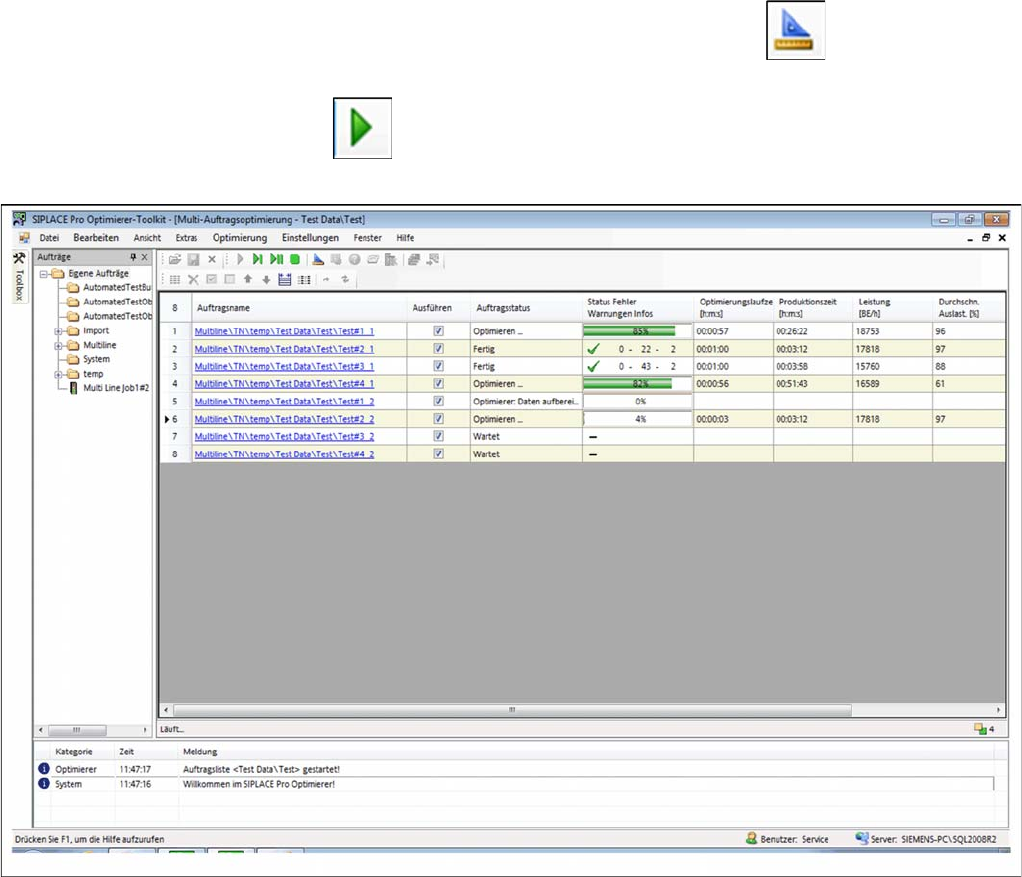Expand the temp folder in tree
Image resolution: width=1022 pixels, height=877 pixels.
pyautogui.click(x=59, y=373)
